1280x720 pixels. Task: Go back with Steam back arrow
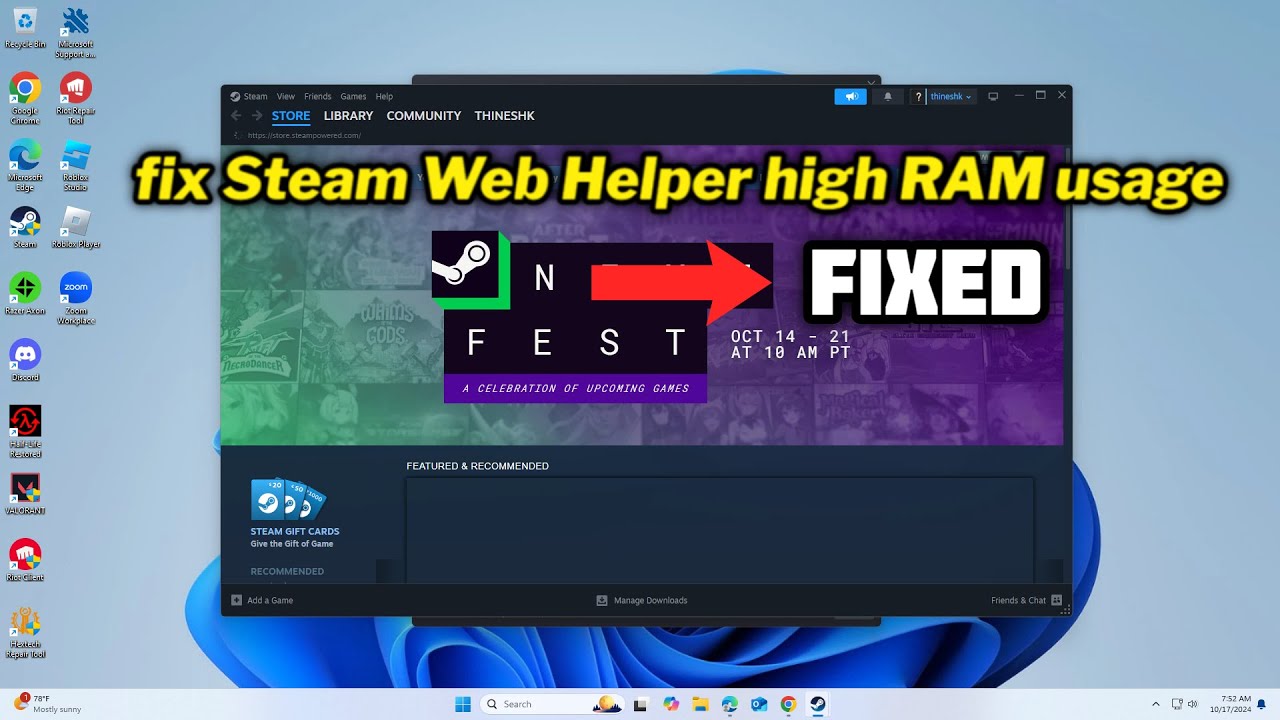tap(236, 116)
